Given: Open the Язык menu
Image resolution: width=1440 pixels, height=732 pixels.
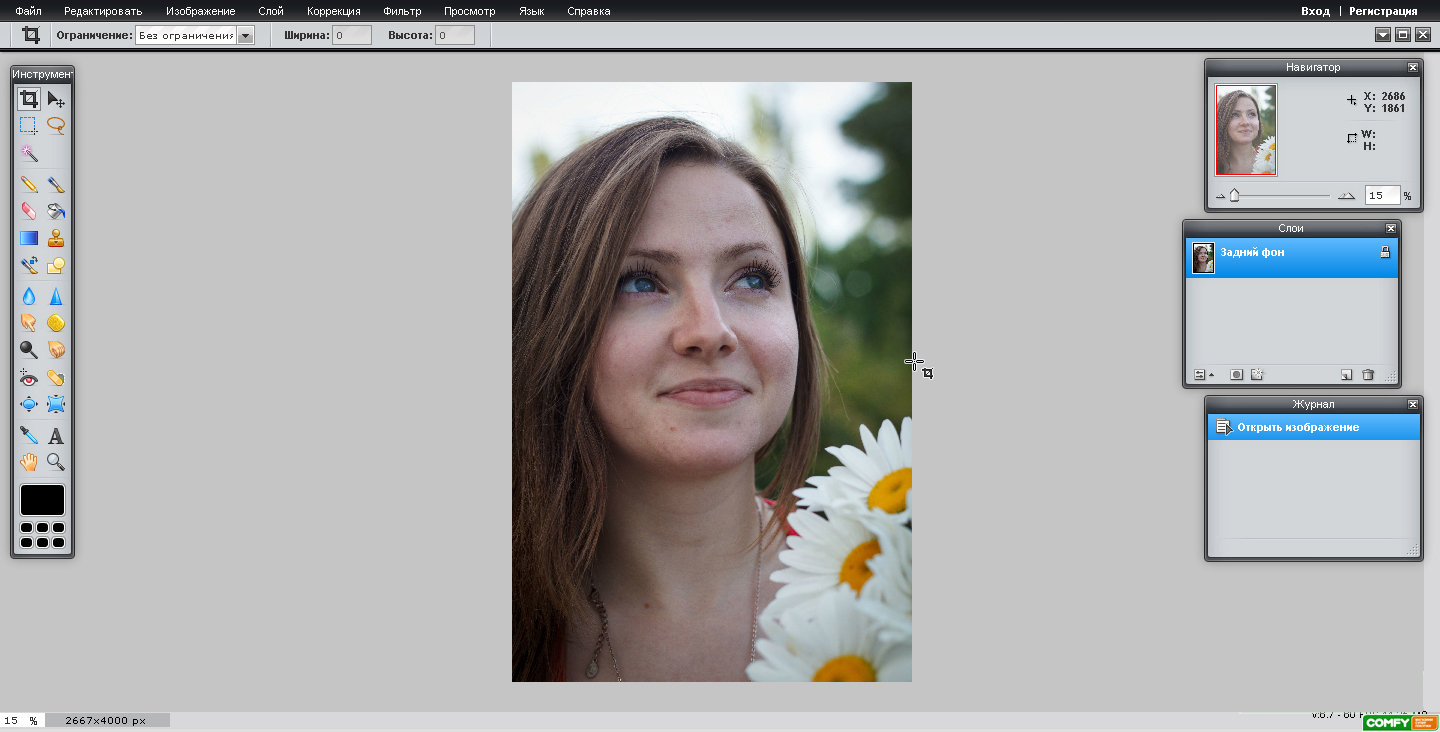Looking at the screenshot, I should (532, 11).
